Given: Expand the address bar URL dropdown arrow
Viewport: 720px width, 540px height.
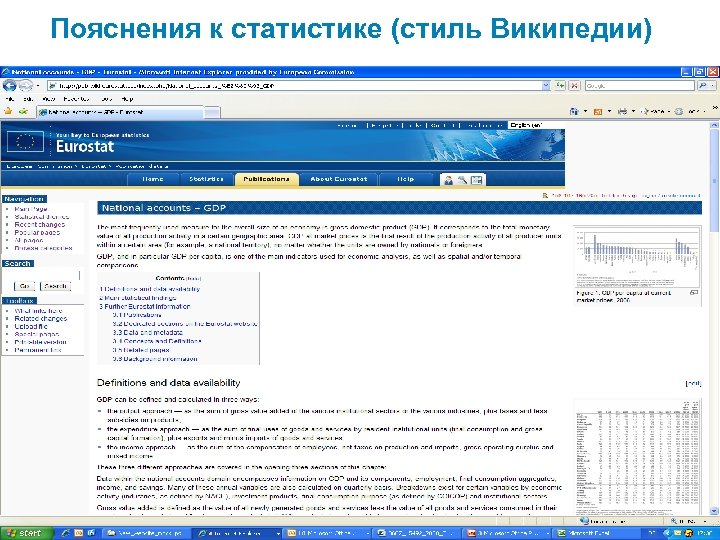Looking at the screenshot, I should (546, 85).
